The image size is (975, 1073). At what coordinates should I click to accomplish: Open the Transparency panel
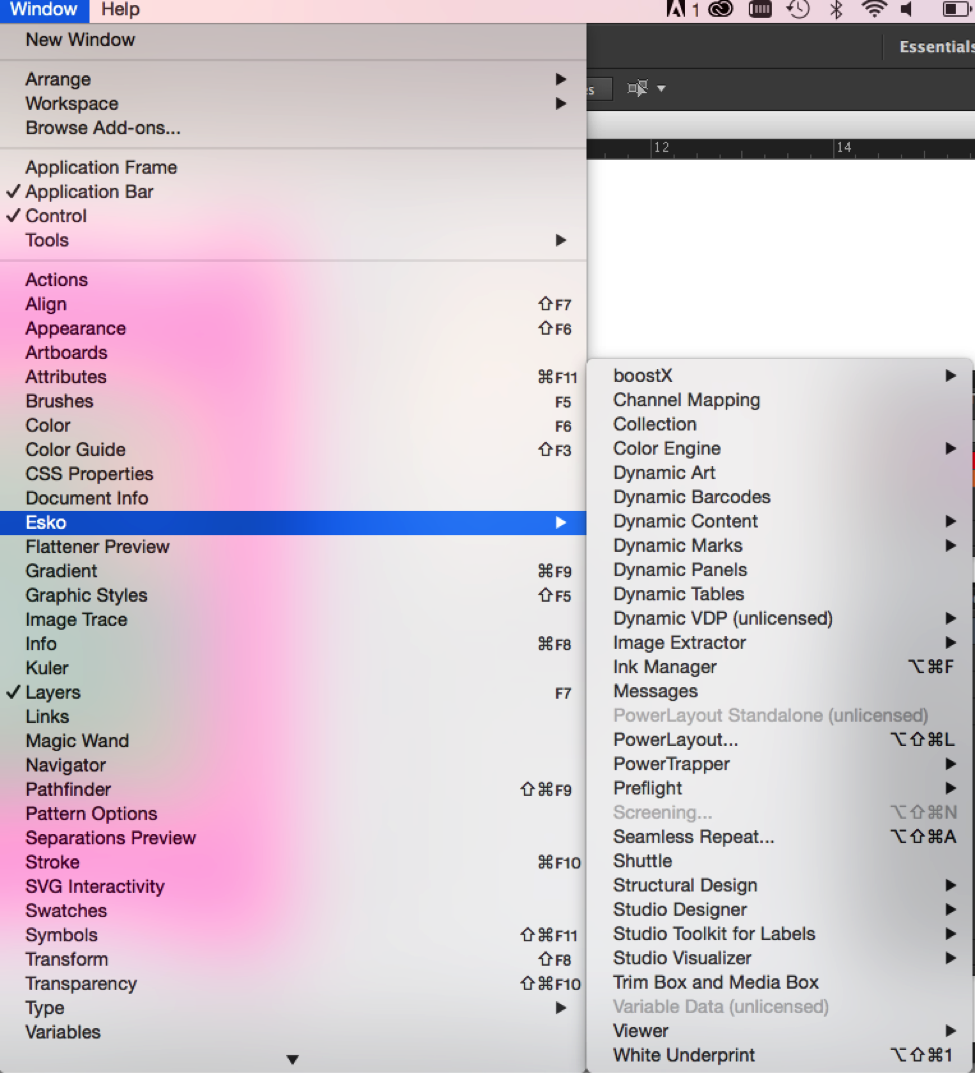[x=293, y=983]
